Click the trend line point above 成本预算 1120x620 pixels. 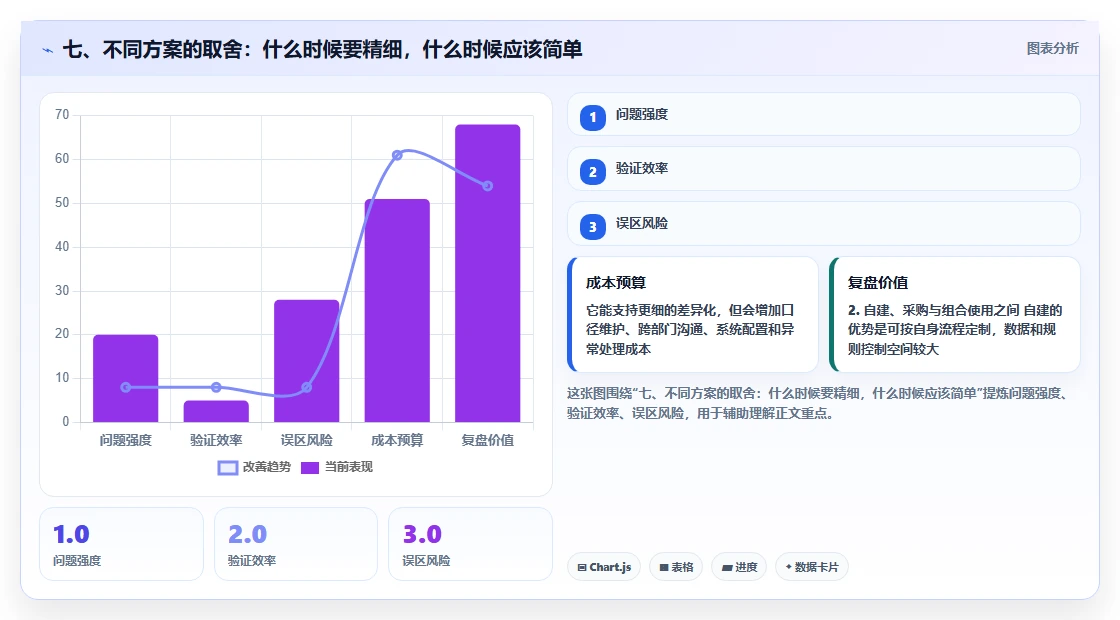(x=397, y=155)
